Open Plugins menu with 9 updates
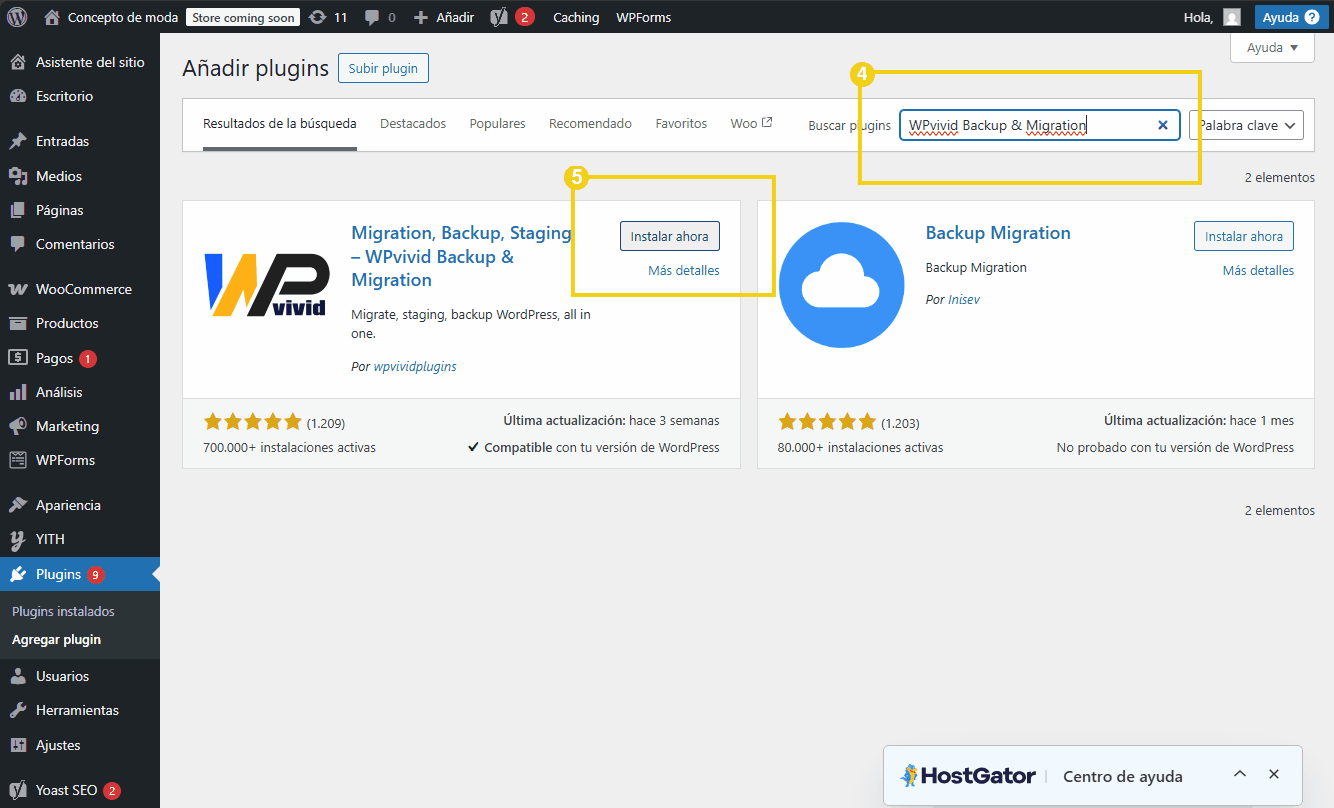 80,574
